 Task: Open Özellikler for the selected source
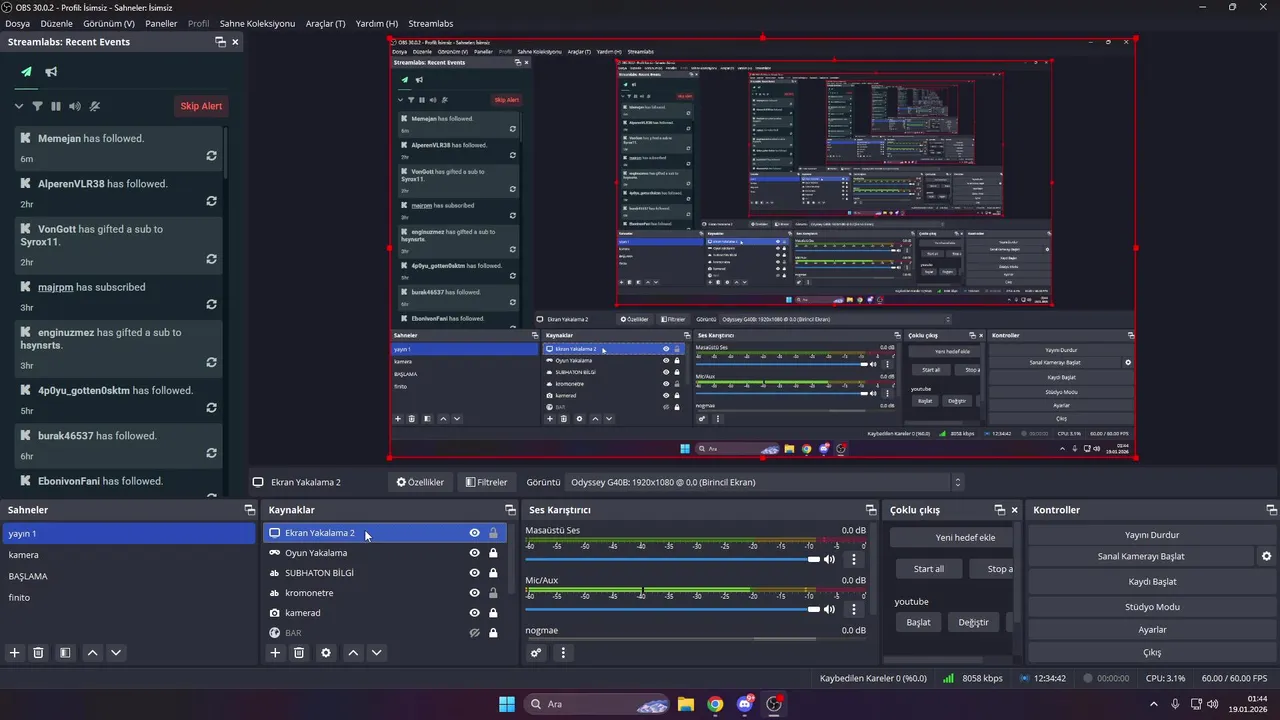pyautogui.click(x=420, y=482)
